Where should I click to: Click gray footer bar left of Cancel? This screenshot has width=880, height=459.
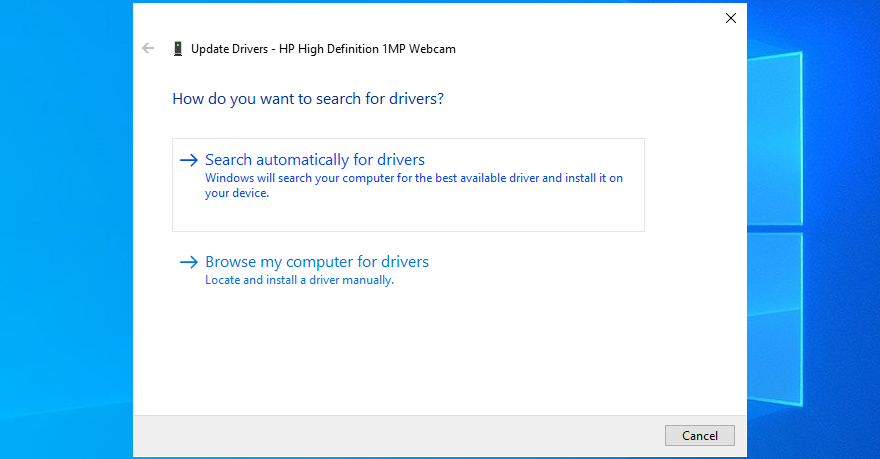click(x=400, y=435)
